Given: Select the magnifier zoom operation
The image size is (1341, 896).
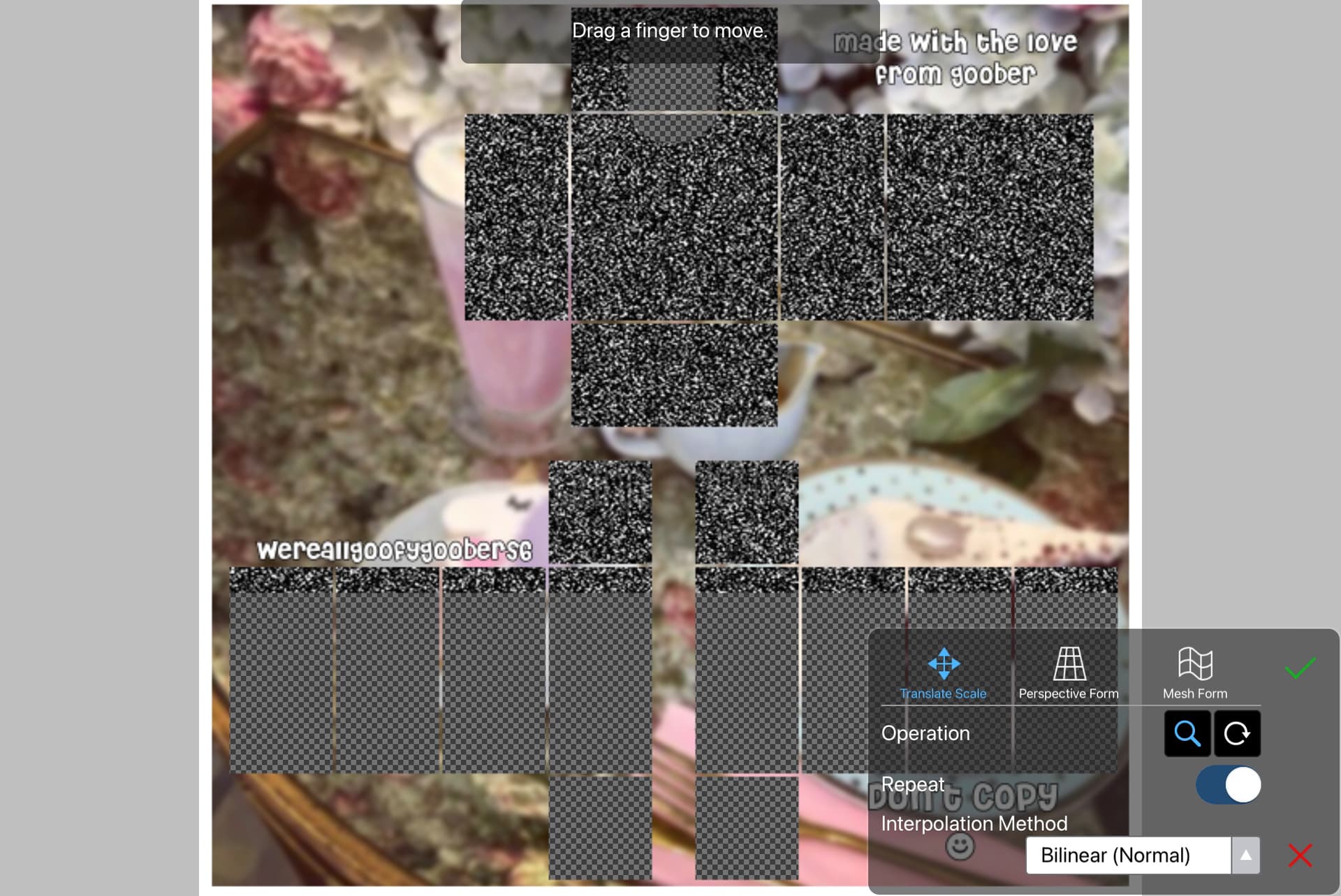Looking at the screenshot, I should 1187,733.
